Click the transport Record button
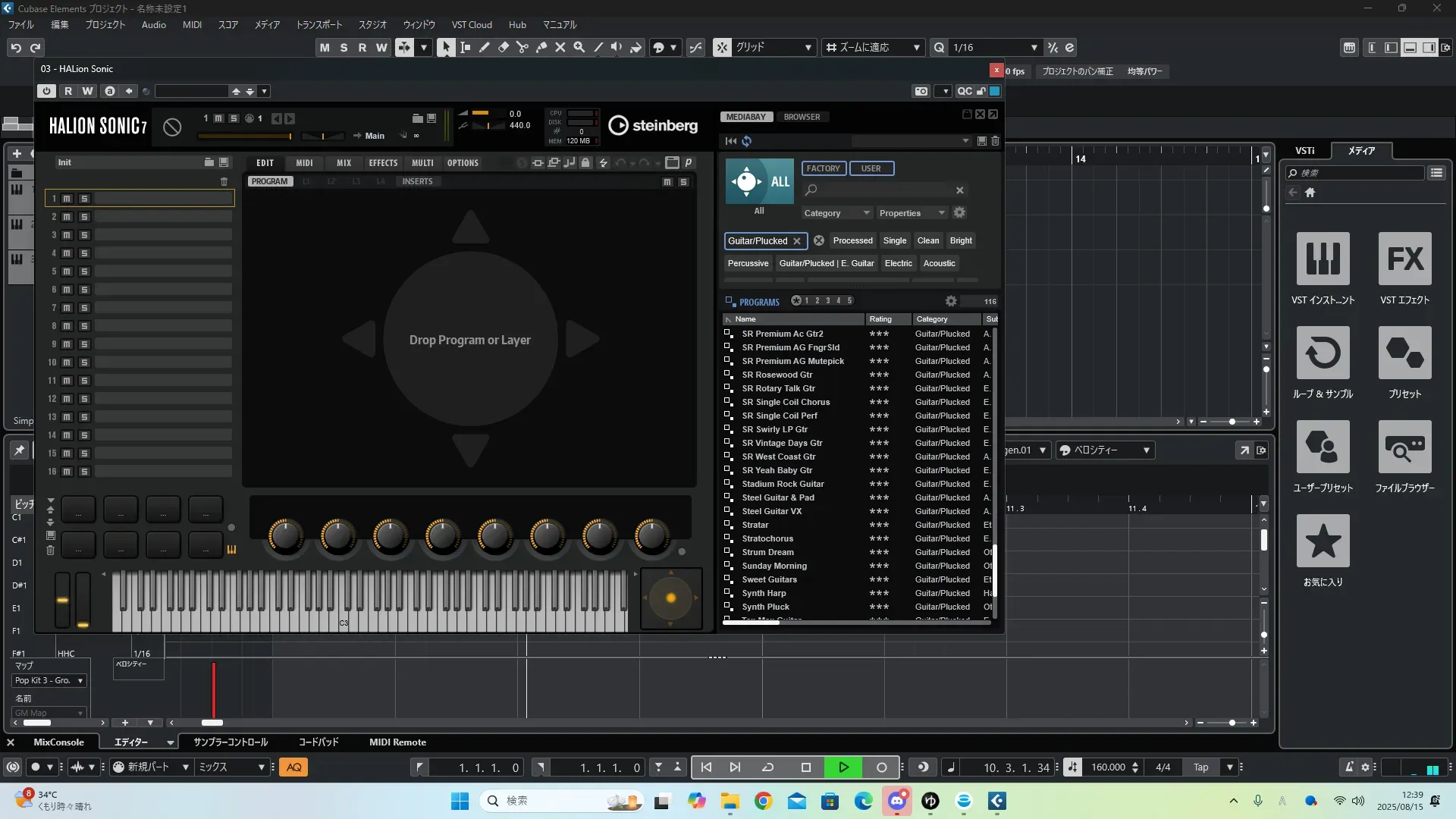Image resolution: width=1456 pixels, height=819 pixels. pos(881,767)
